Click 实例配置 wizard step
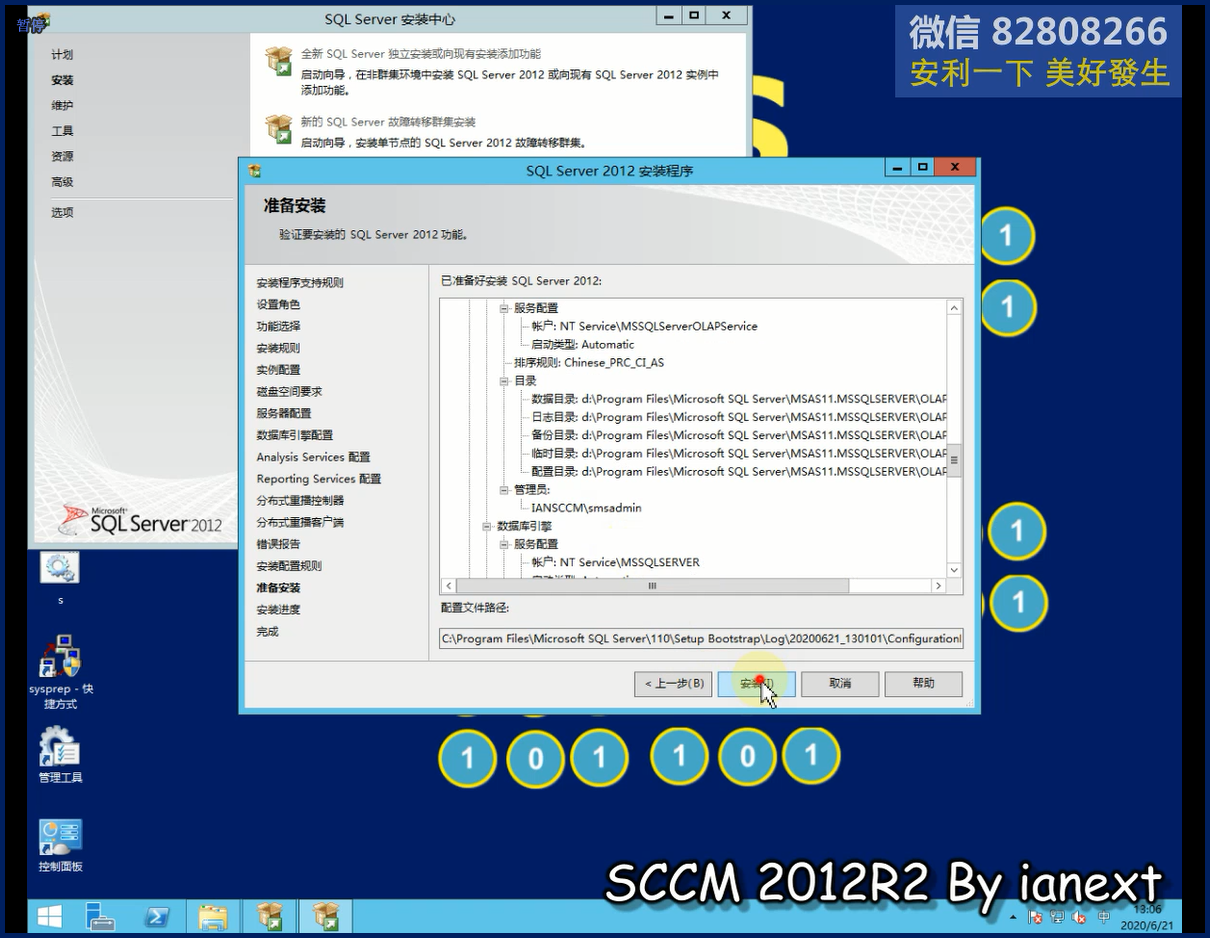 tap(278, 370)
